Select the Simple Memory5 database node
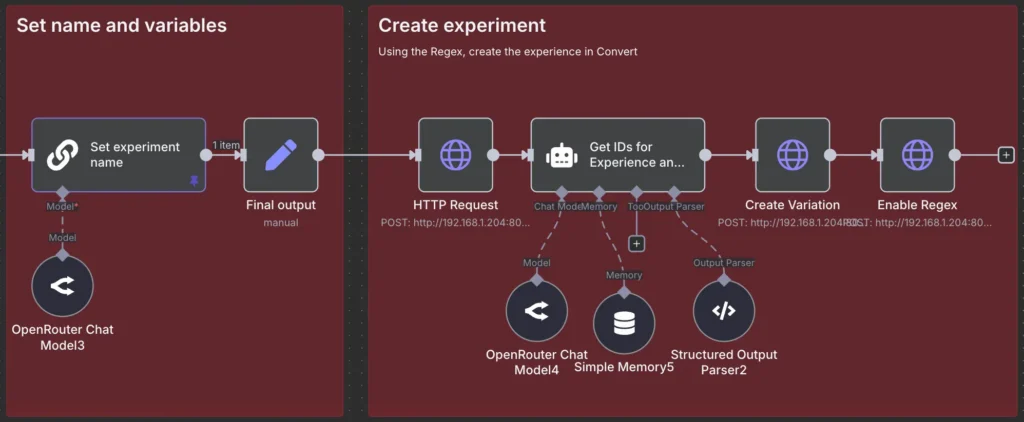The image size is (1024, 422). click(624, 323)
